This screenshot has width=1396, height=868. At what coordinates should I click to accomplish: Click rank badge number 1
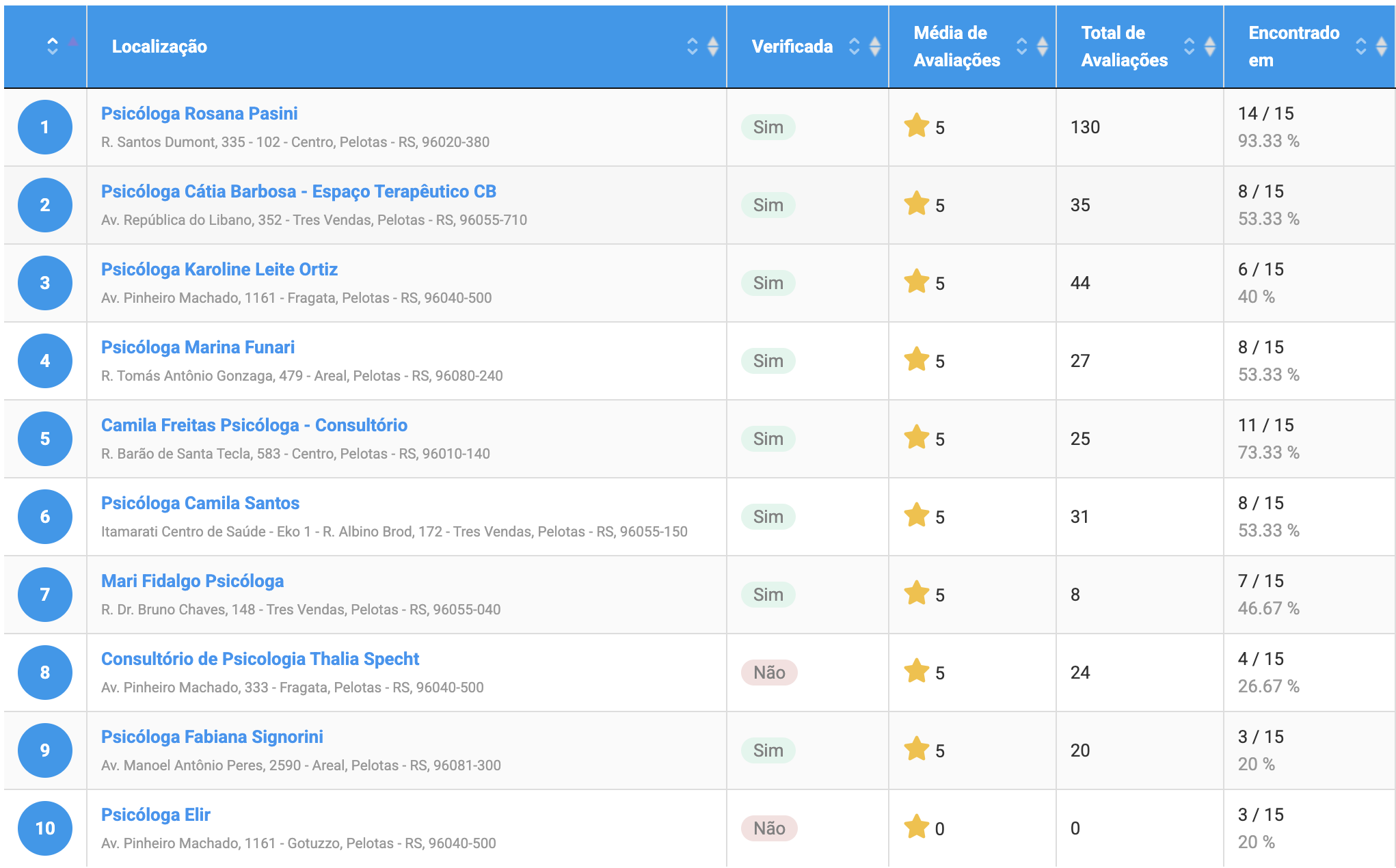pyautogui.click(x=45, y=127)
